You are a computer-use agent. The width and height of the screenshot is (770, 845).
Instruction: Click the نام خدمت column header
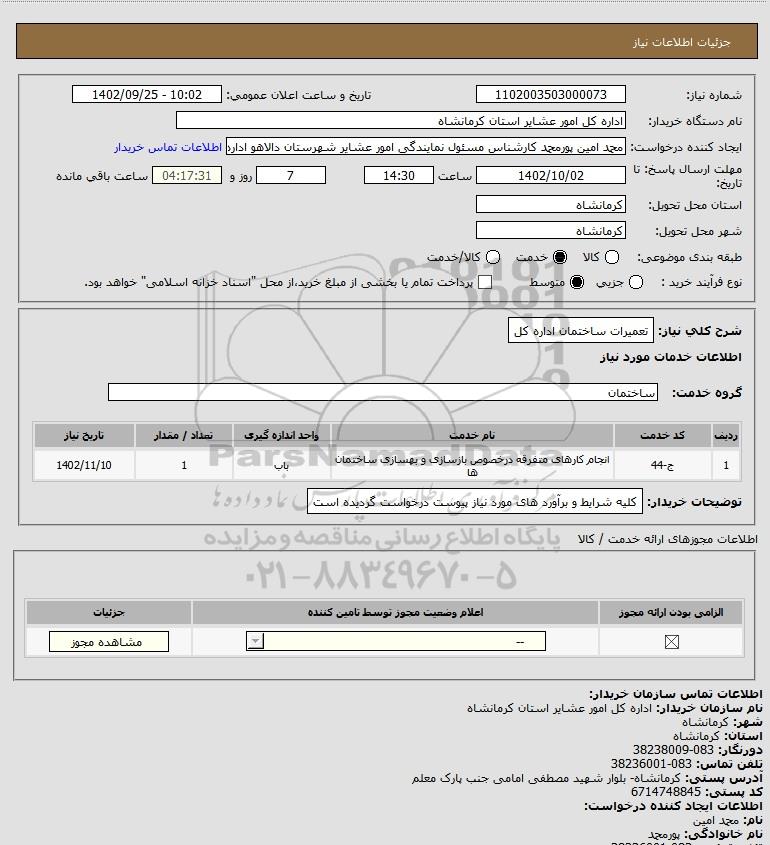tap(472, 435)
